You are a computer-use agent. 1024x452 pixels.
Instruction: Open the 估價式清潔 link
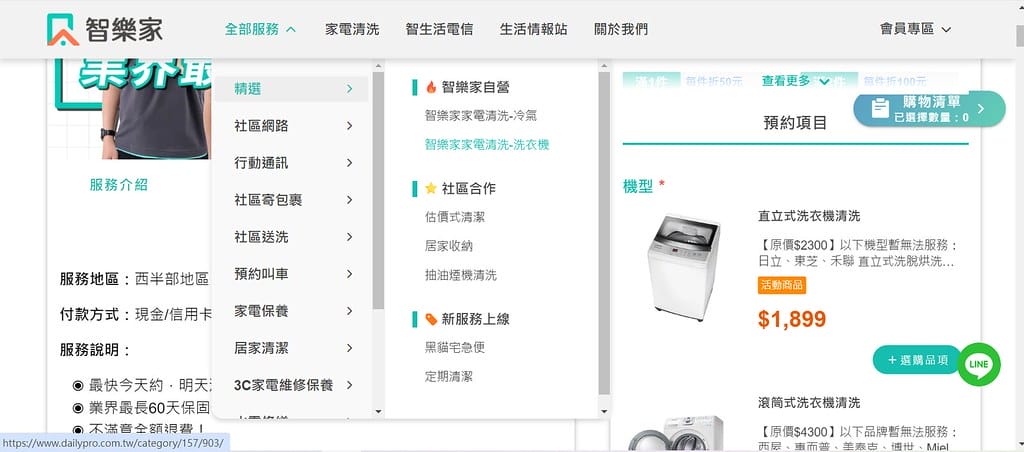[455, 217]
